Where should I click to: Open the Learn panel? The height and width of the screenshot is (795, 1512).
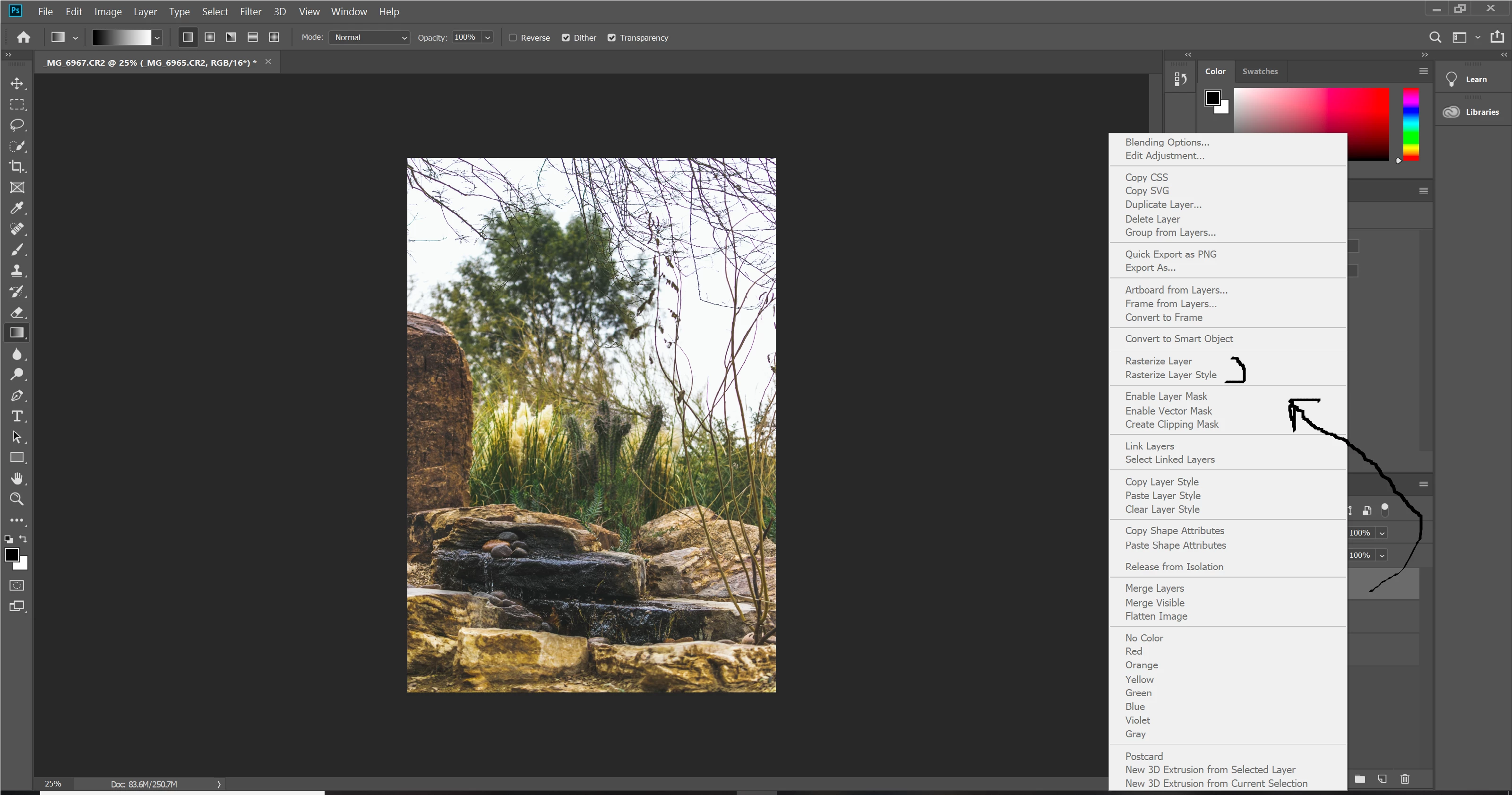tap(1476, 79)
